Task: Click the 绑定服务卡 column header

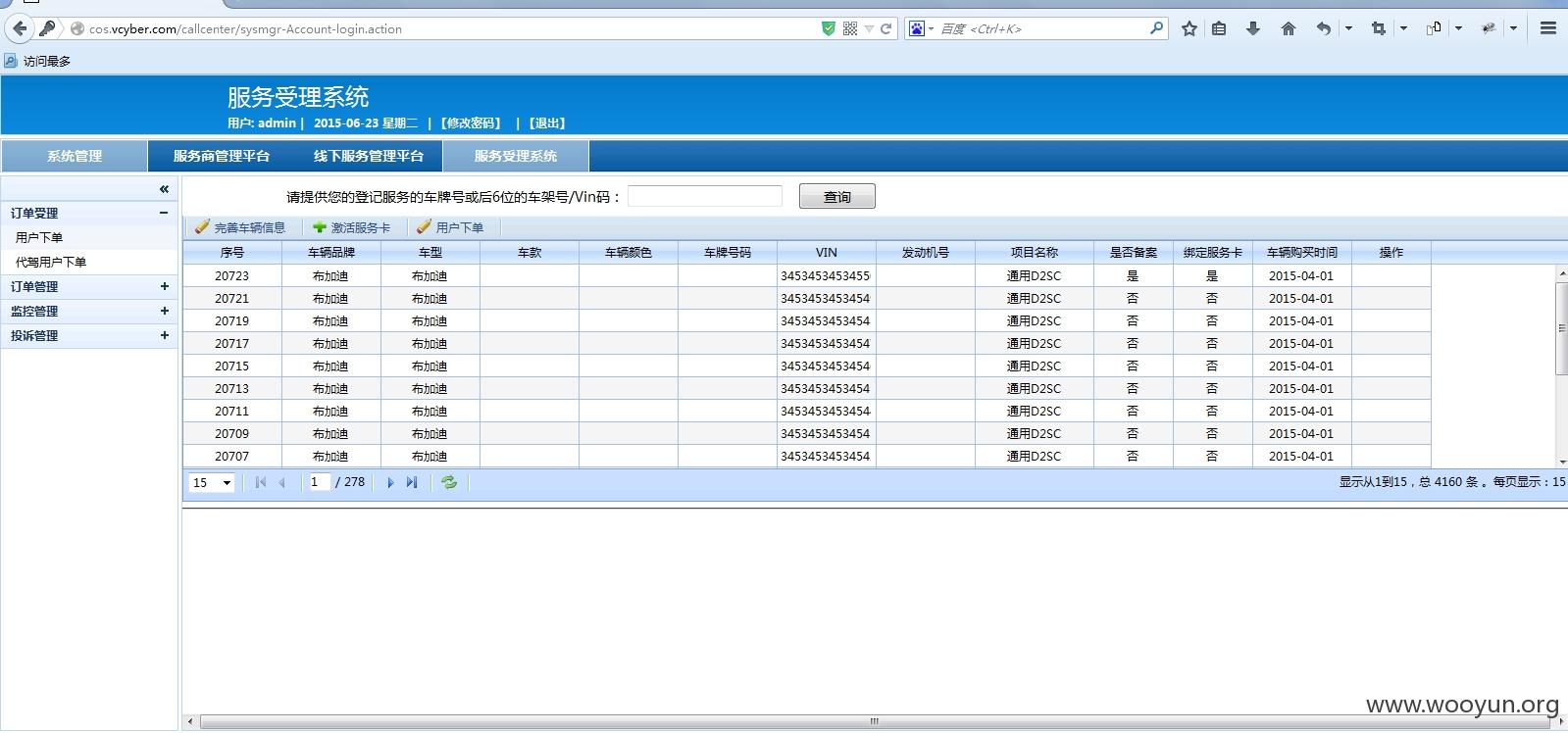Action: [x=1213, y=253]
